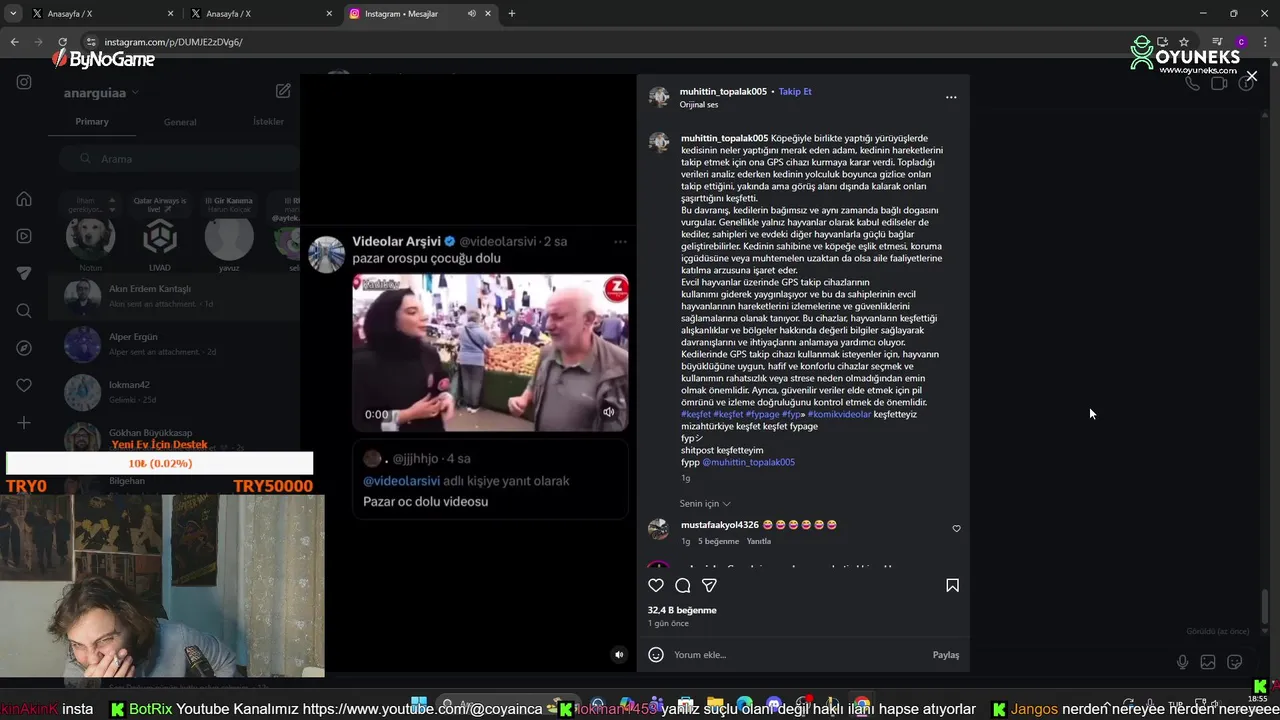Open the lokman42 chat
Screen dimensions: 1280x720
(x=173, y=392)
